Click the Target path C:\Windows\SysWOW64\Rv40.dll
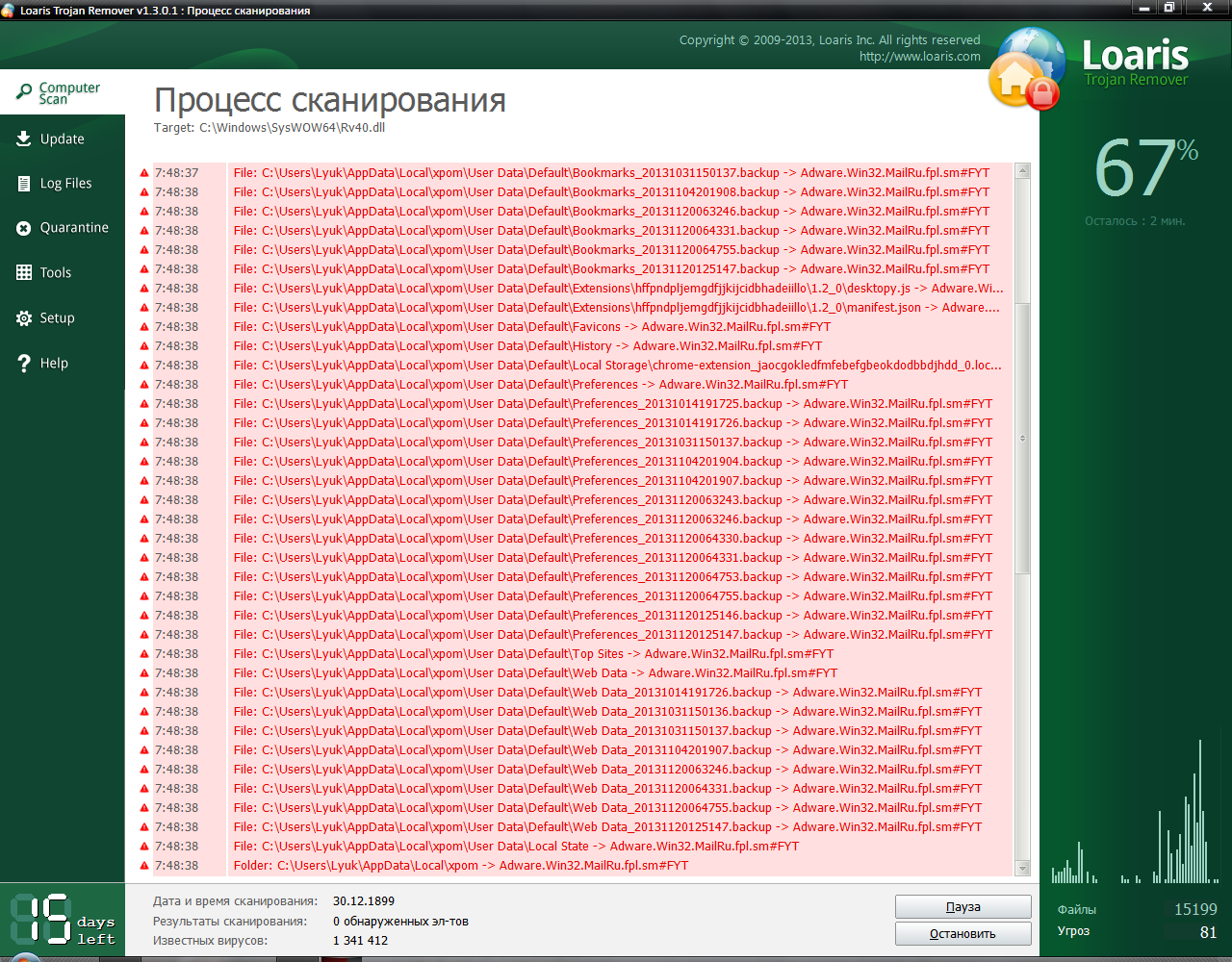Screen dimensions: 1232x962 coord(292,127)
